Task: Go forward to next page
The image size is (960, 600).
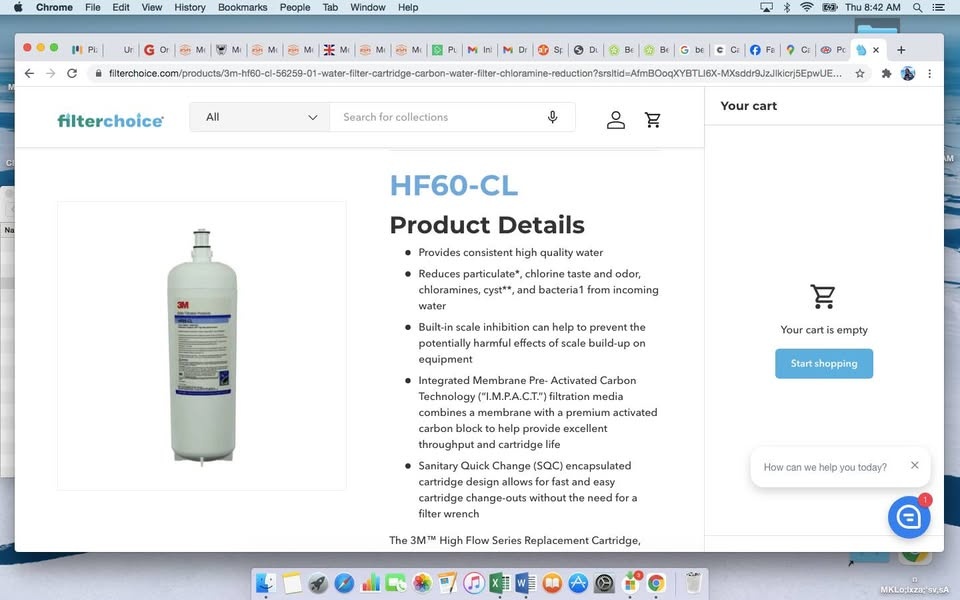Action: (x=50, y=73)
